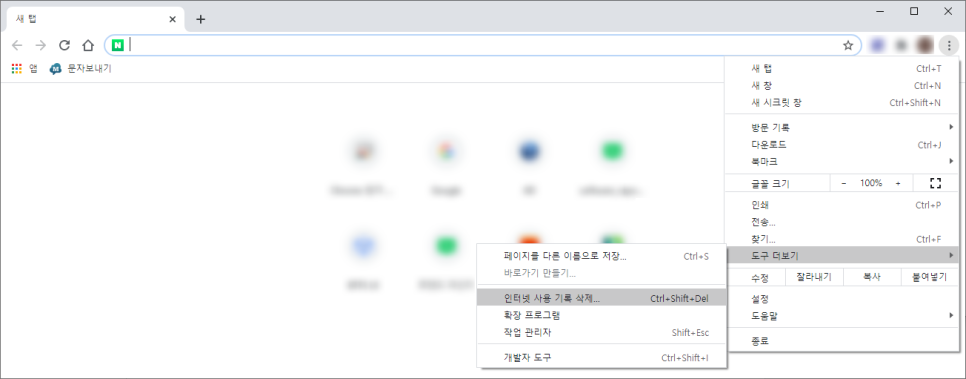Open the 문자보내기 bookmark
Viewport: 966px width, 379px height.
pyautogui.click(x=81, y=69)
